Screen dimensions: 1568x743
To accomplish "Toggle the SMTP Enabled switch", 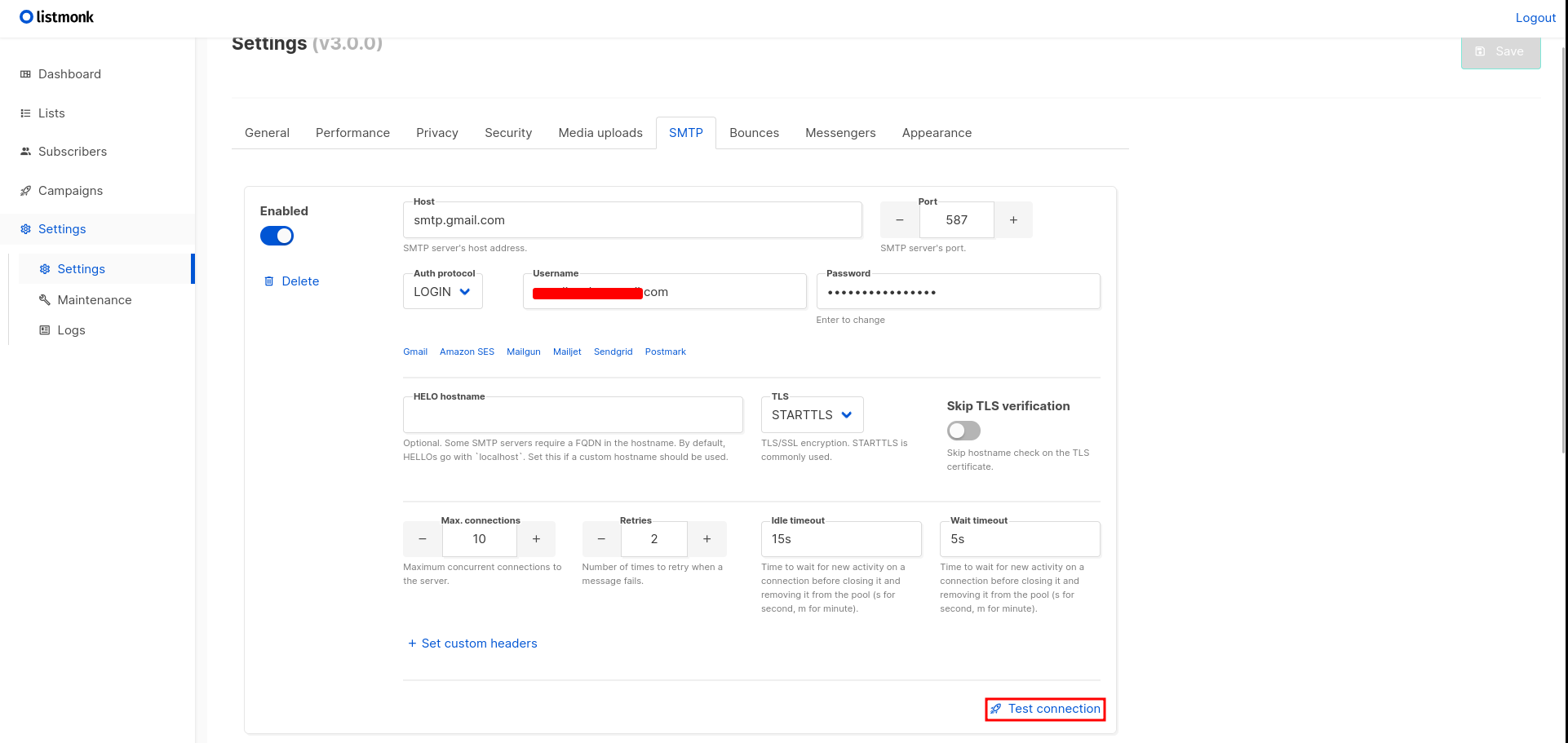I will point(277,236).
